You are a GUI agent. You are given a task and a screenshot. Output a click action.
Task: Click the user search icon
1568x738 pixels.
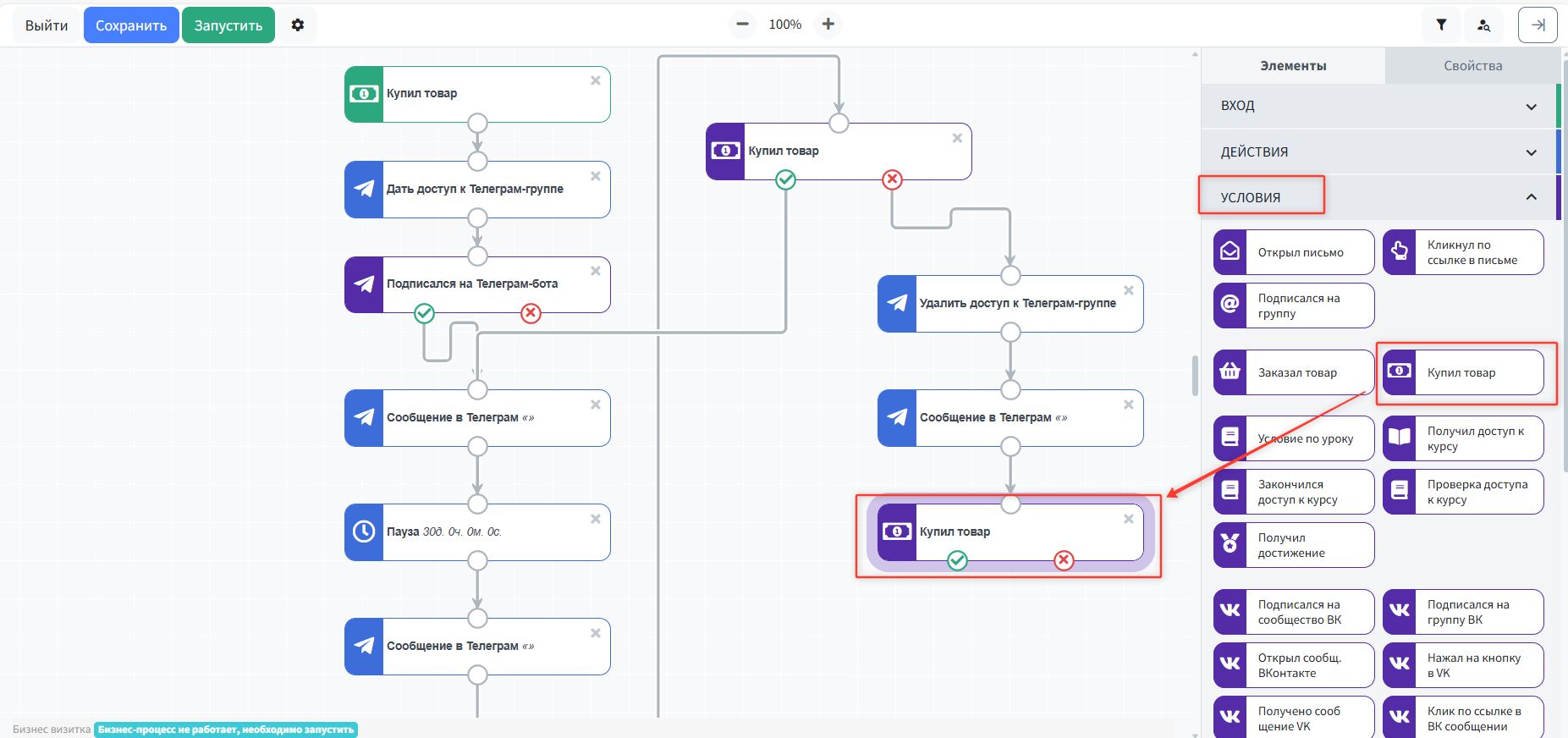[1483, 25]
